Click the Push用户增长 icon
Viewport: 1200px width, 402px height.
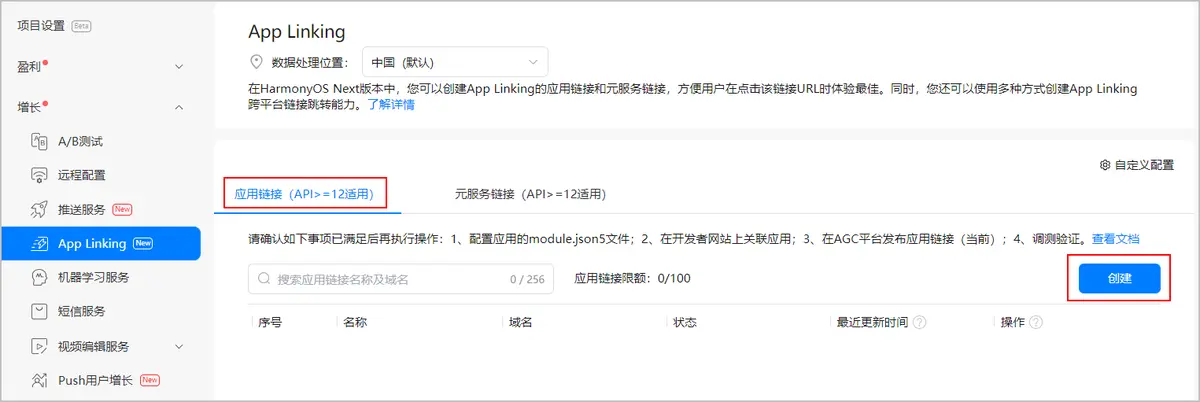click(40, 380)
